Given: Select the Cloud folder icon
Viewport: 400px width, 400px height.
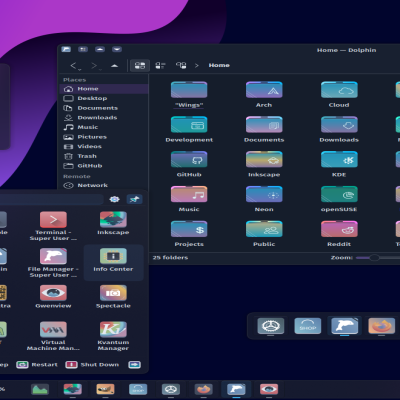Looking at the screenshot, I should tap(339, 90).
